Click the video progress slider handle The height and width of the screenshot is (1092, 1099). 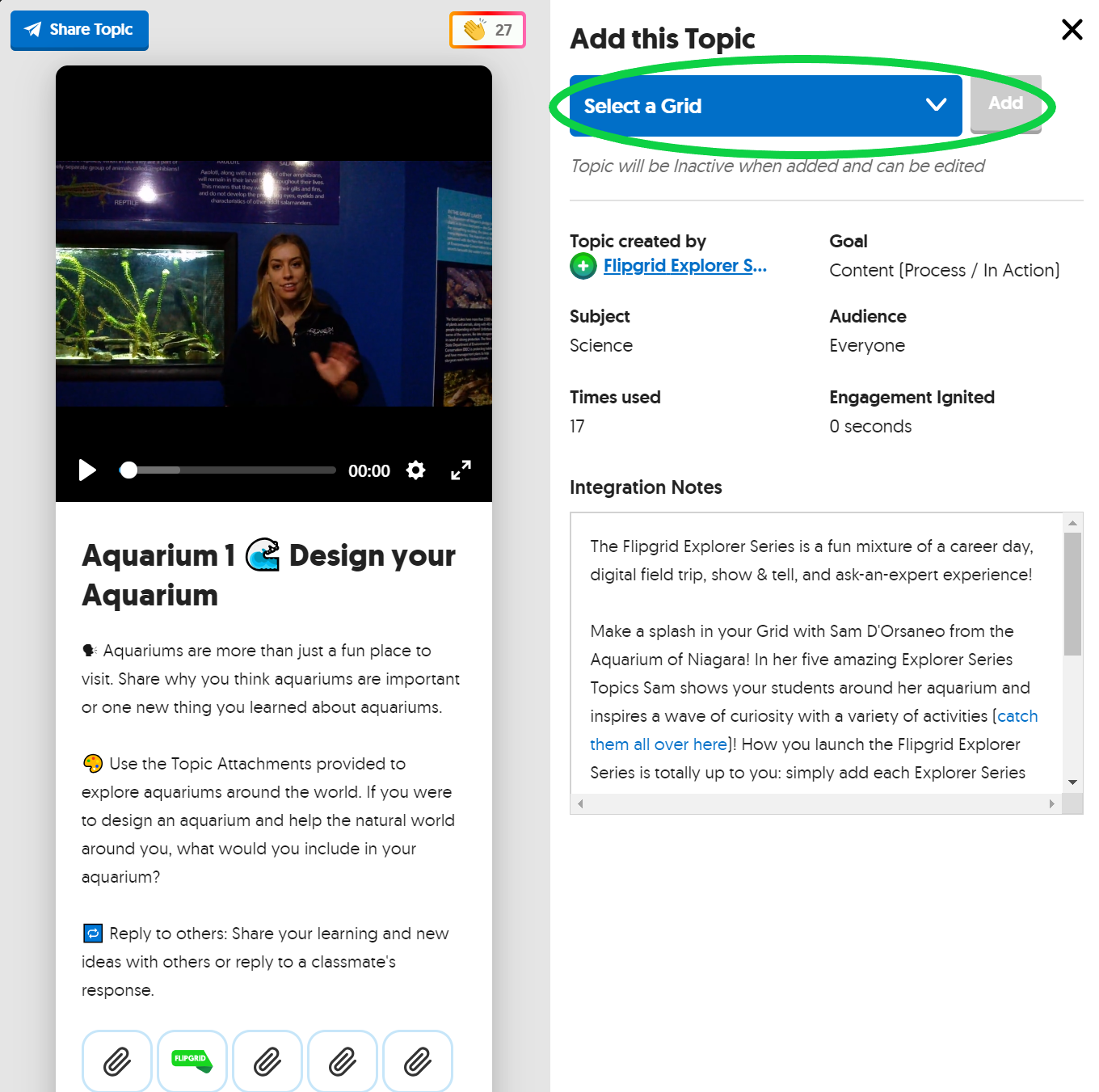coord(128,470)
